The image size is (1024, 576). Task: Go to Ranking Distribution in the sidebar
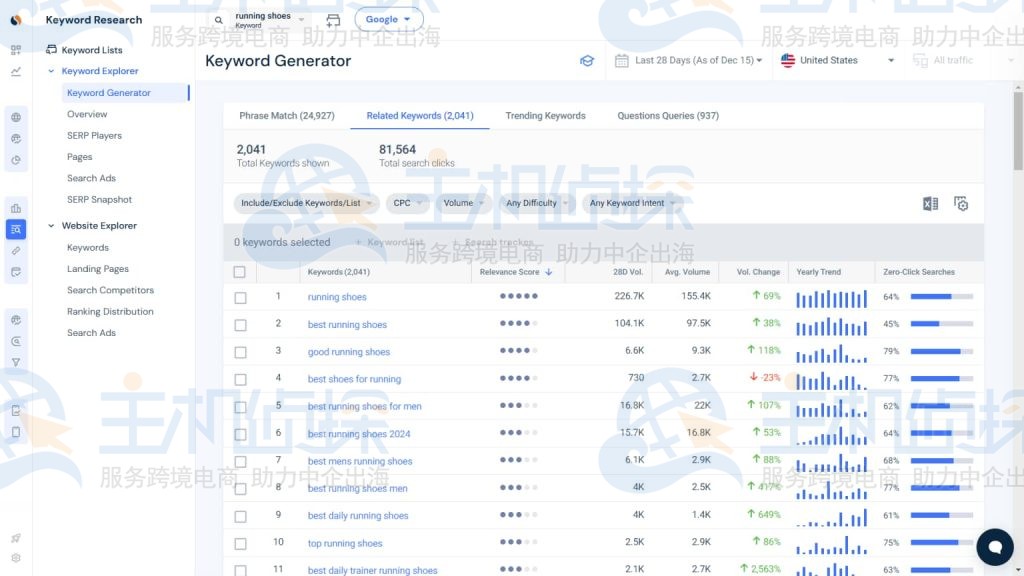pos(112,311)
